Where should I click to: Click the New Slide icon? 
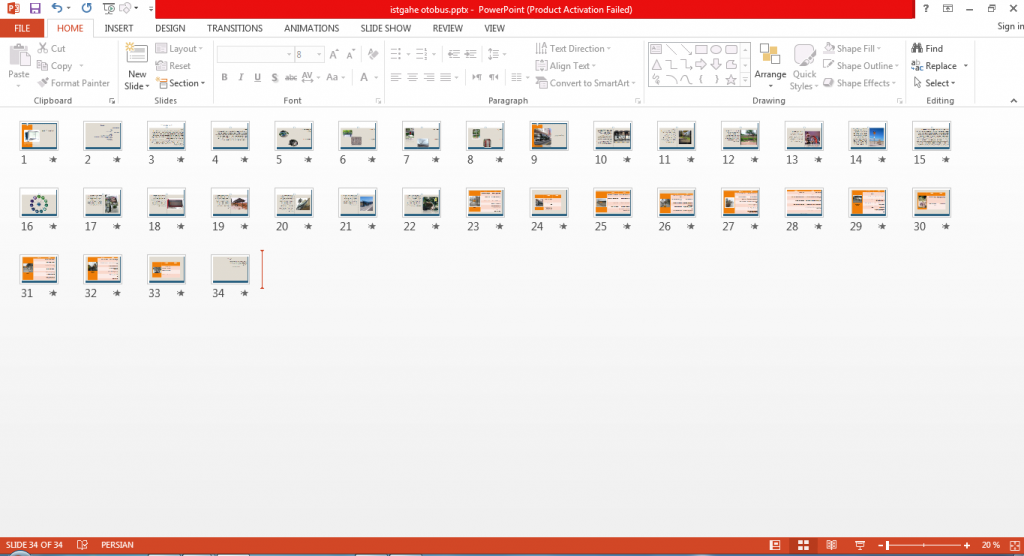[136, 56]
